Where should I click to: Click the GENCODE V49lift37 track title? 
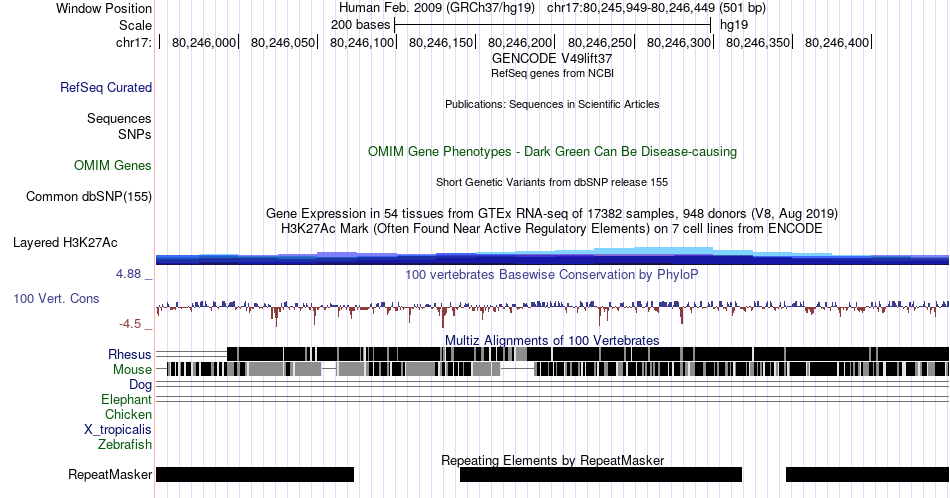point(552,59)
